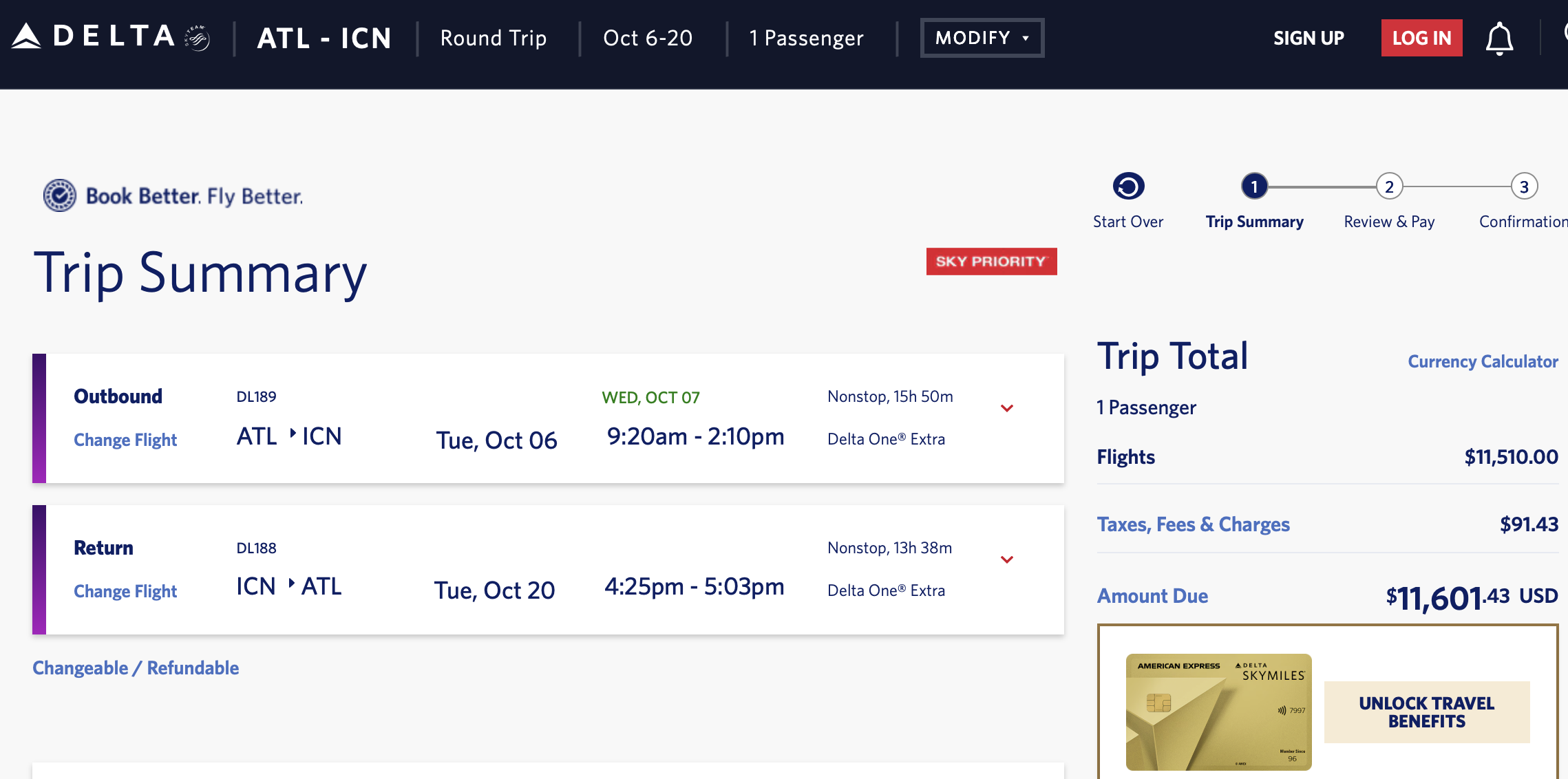This screenshot has width=1568, height=779.
Task: Click the SIGN UP menu item
Action: (x=1309, y=39)
